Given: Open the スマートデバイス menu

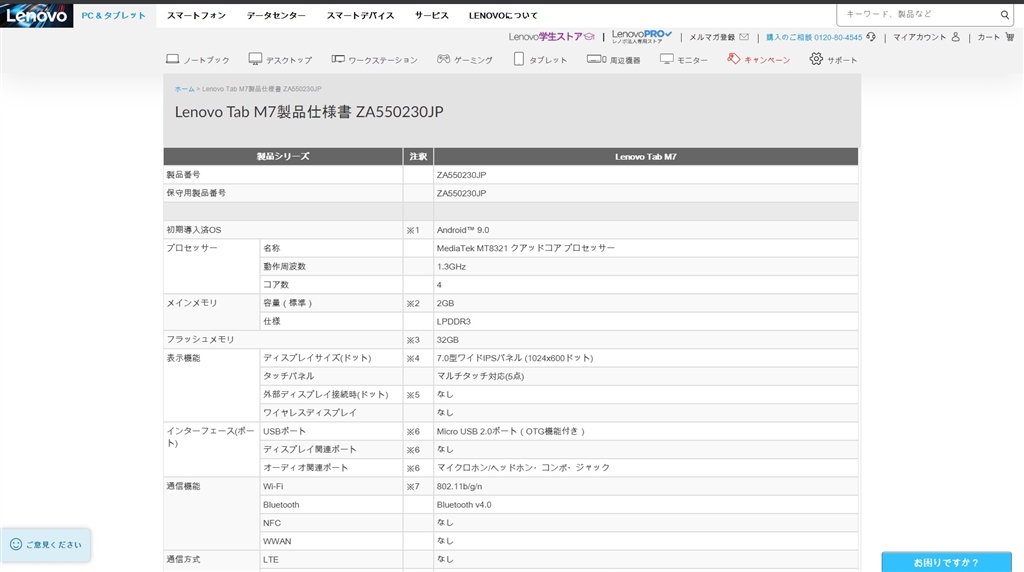Looking at the screenshot, I should (x=360, y=16).
